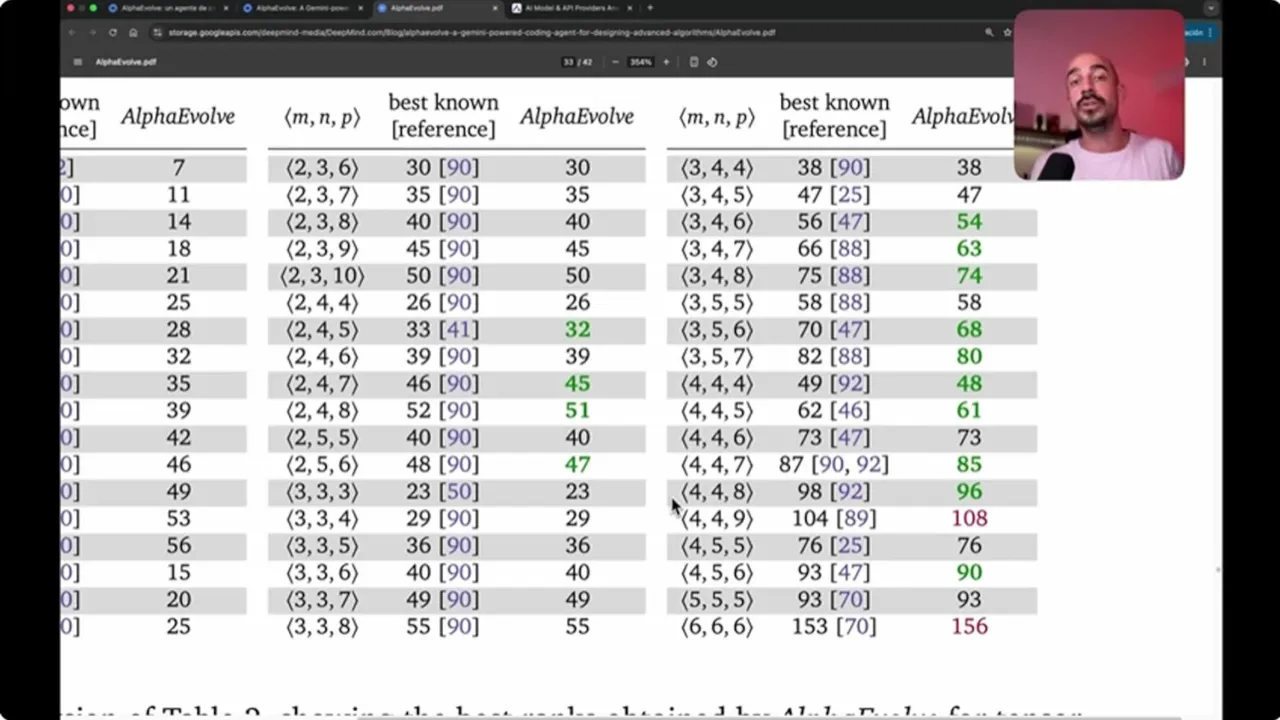Click the 354% zoom level field
Screen dimensions: 1280x720
pyautogui.click(x=640, y=62)
